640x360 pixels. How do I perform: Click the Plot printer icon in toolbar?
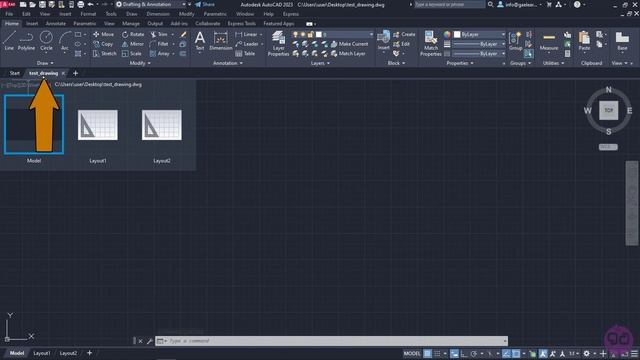tap(80, 4)
